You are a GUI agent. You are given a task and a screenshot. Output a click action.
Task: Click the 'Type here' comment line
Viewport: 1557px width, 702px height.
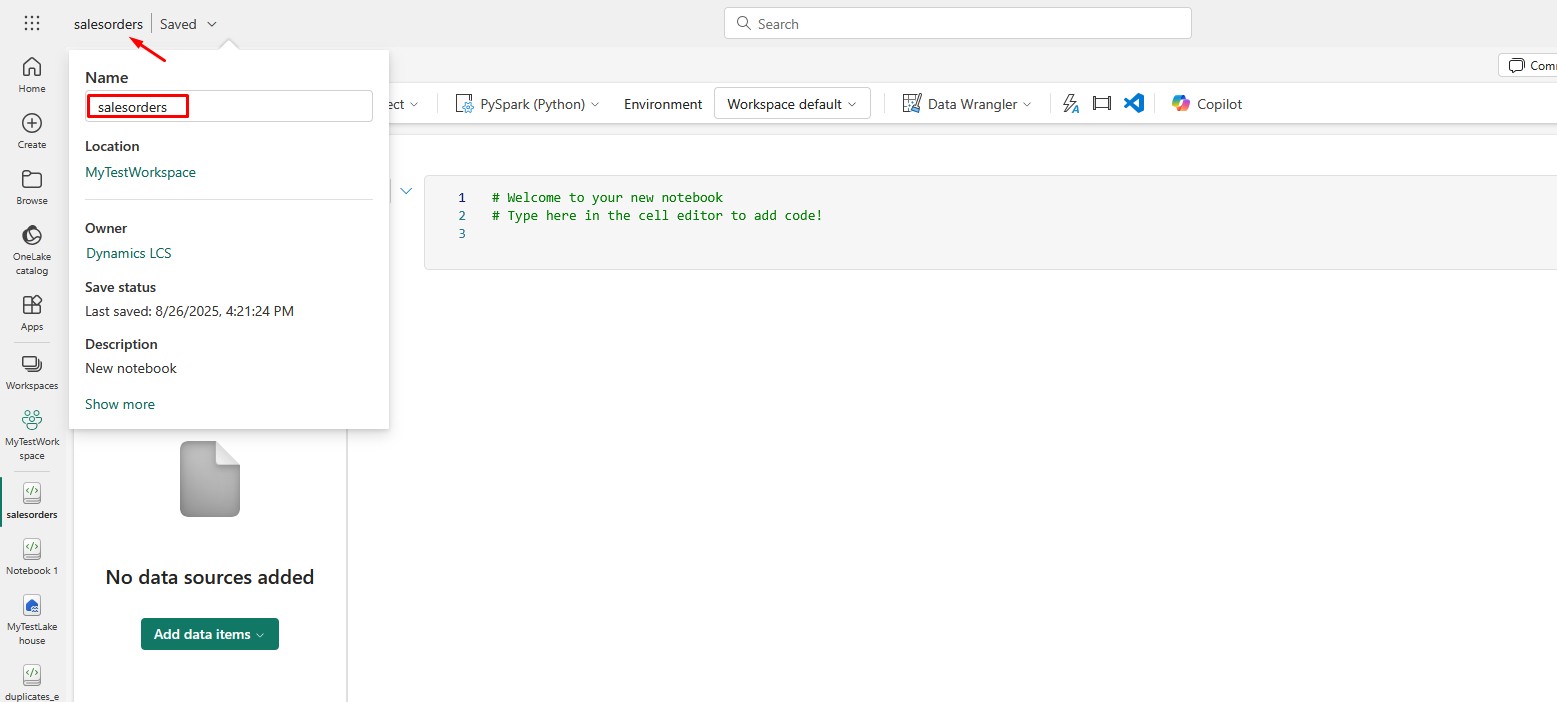(x=657, y=215)
